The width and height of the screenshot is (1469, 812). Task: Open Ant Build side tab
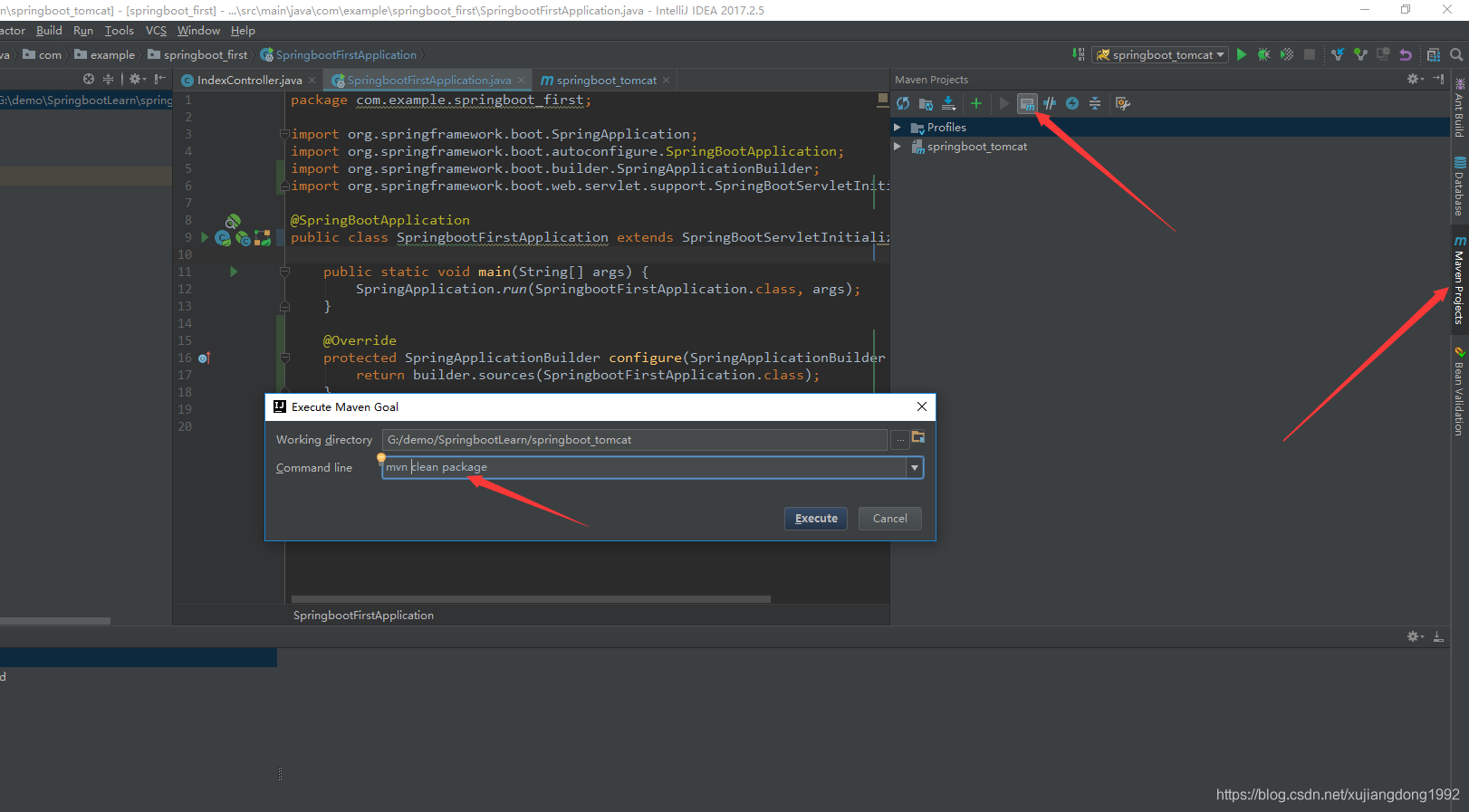coord(1459,107)
